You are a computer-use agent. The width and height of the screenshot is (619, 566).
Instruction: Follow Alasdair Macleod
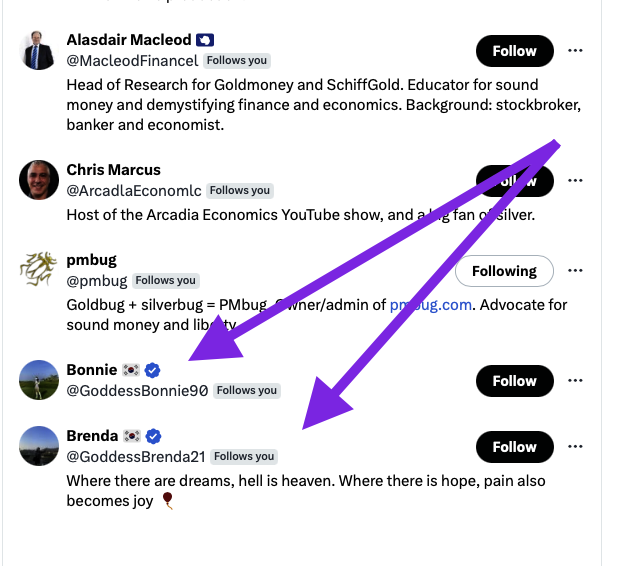[x=514, y=51]
